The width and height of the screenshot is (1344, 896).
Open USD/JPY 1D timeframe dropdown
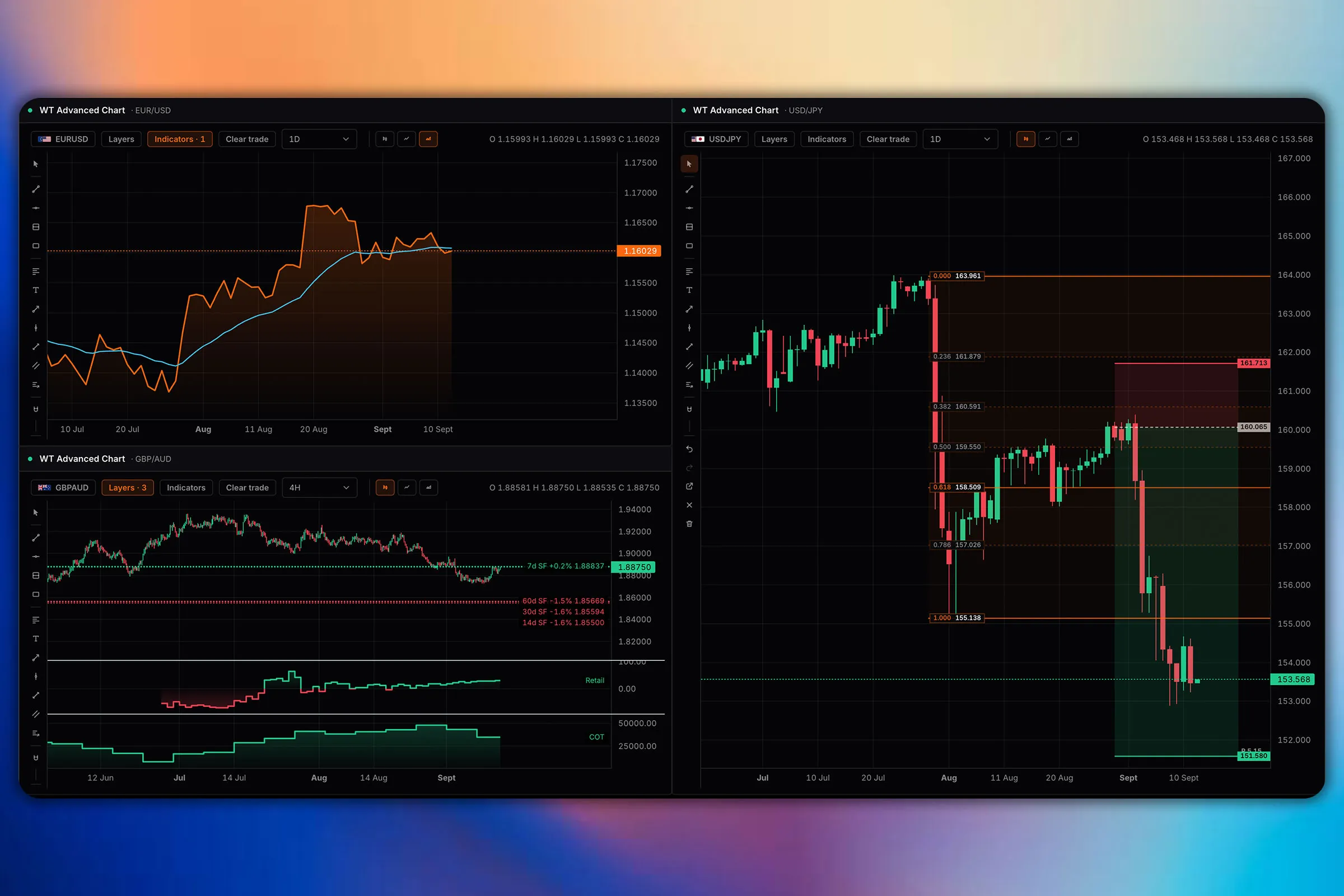click(960, 139)
